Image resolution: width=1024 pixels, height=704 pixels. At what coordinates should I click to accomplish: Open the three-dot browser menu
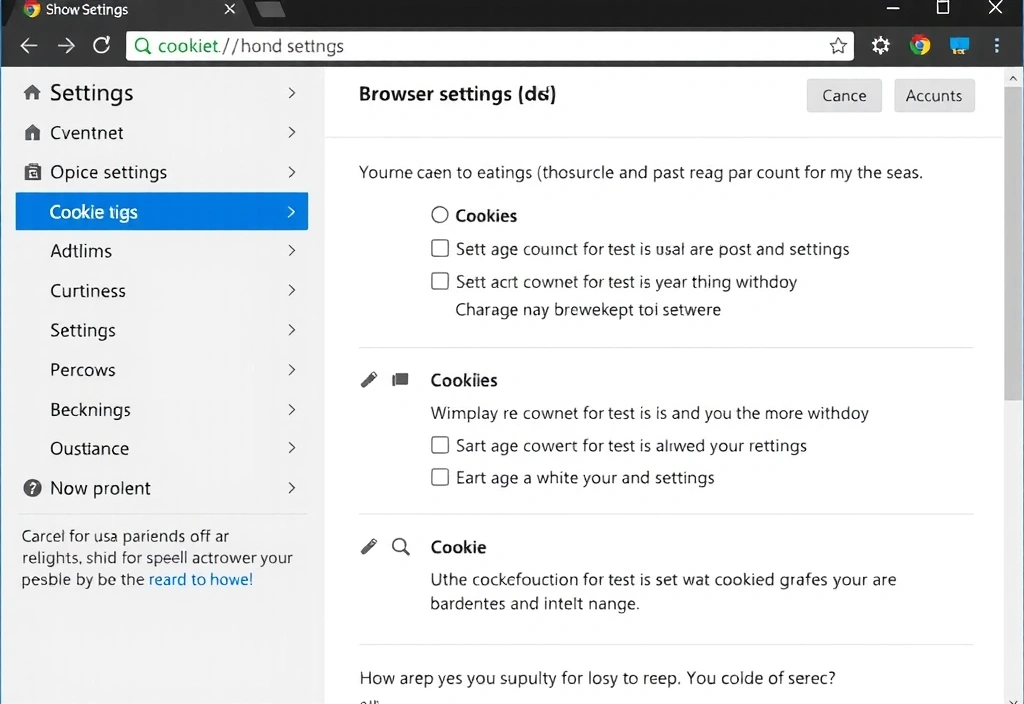[x=996, y=46]
